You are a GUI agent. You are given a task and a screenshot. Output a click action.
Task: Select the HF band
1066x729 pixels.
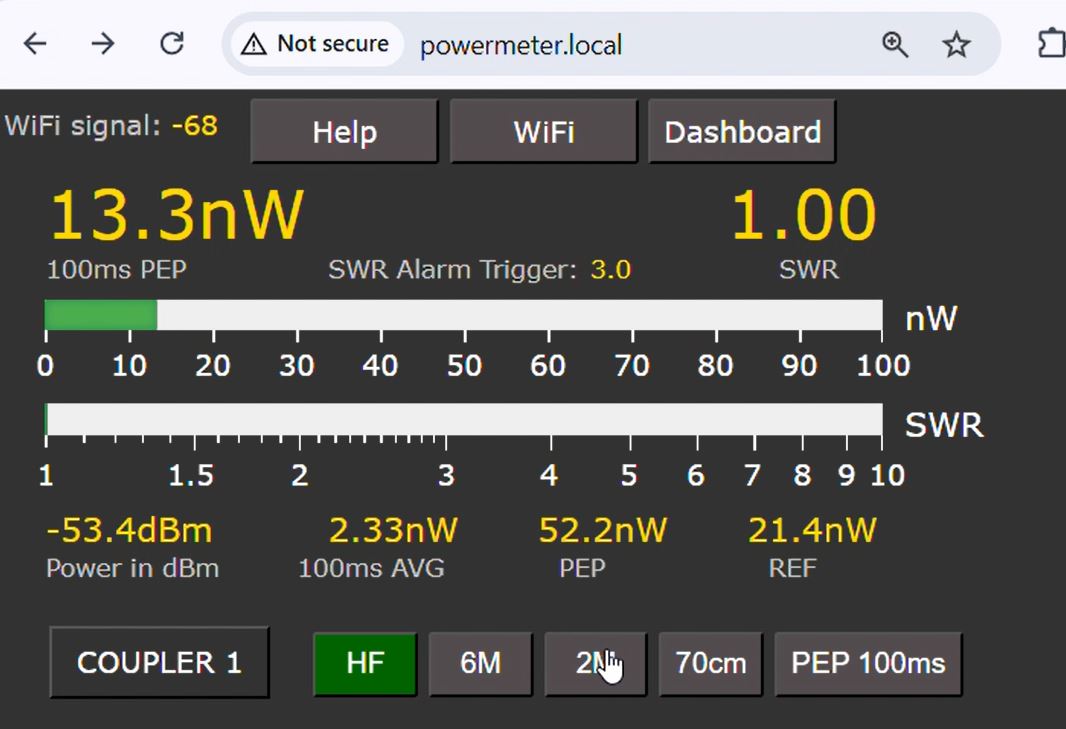(364, 663)
